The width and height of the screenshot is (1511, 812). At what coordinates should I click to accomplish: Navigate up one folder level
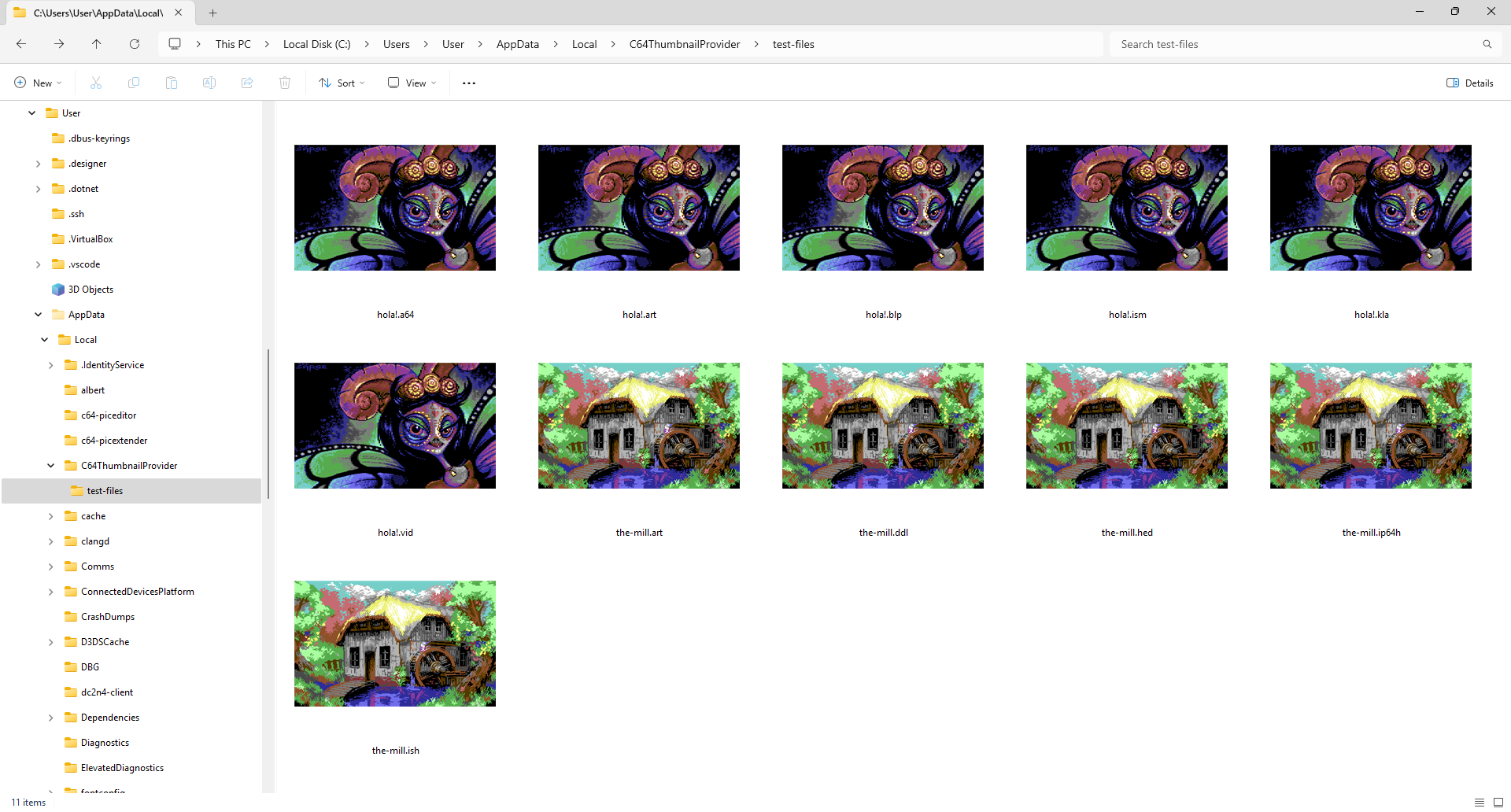(97, 44)
